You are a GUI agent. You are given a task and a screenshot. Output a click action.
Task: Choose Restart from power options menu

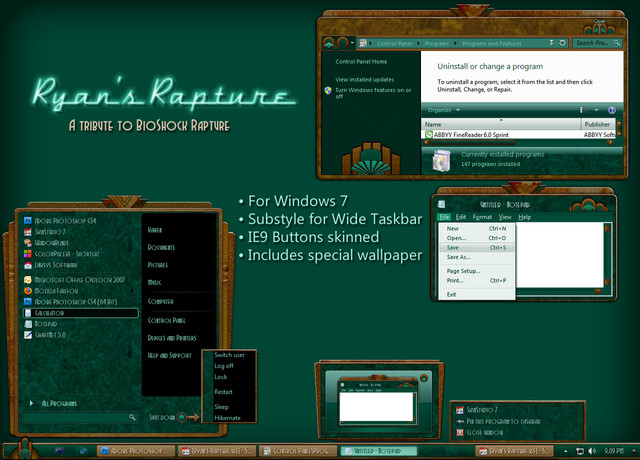(x=223, y=392)
